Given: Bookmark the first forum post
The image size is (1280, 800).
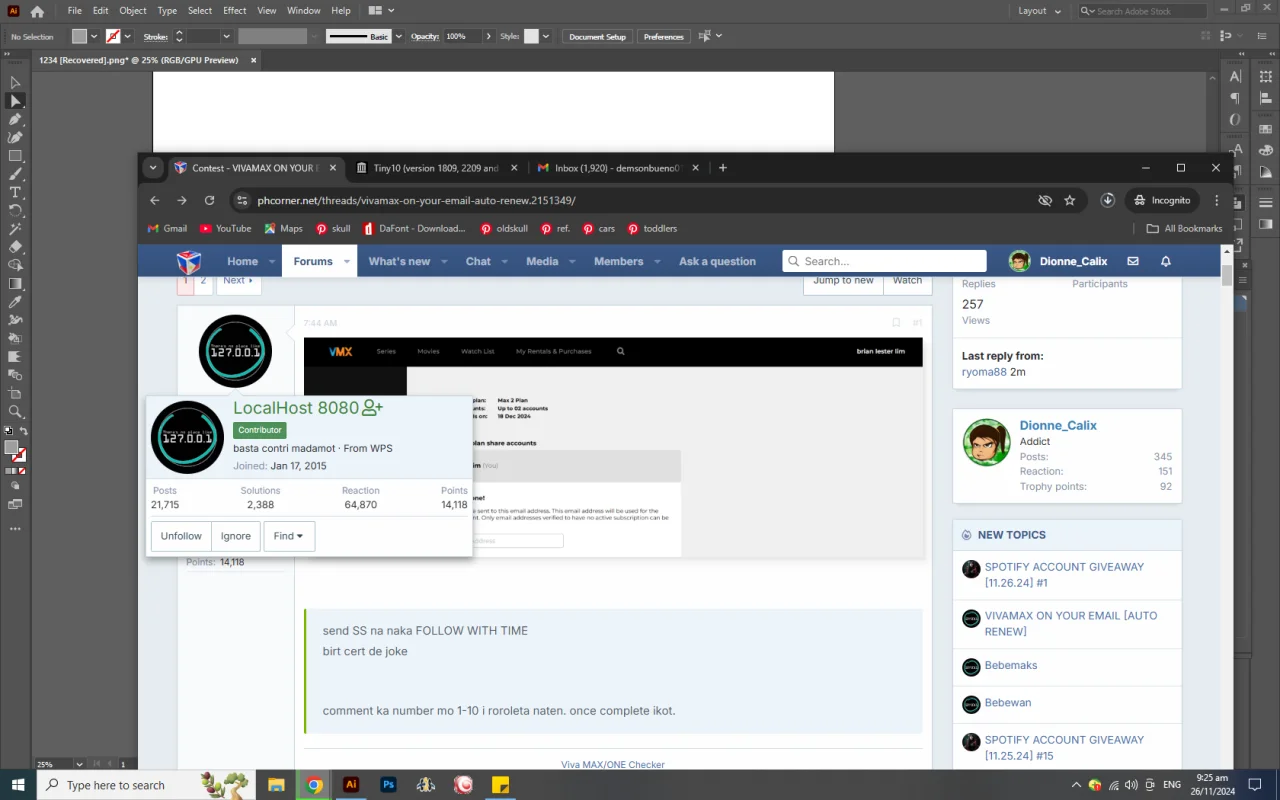Looking at the screenshot, I should point(896,323).
